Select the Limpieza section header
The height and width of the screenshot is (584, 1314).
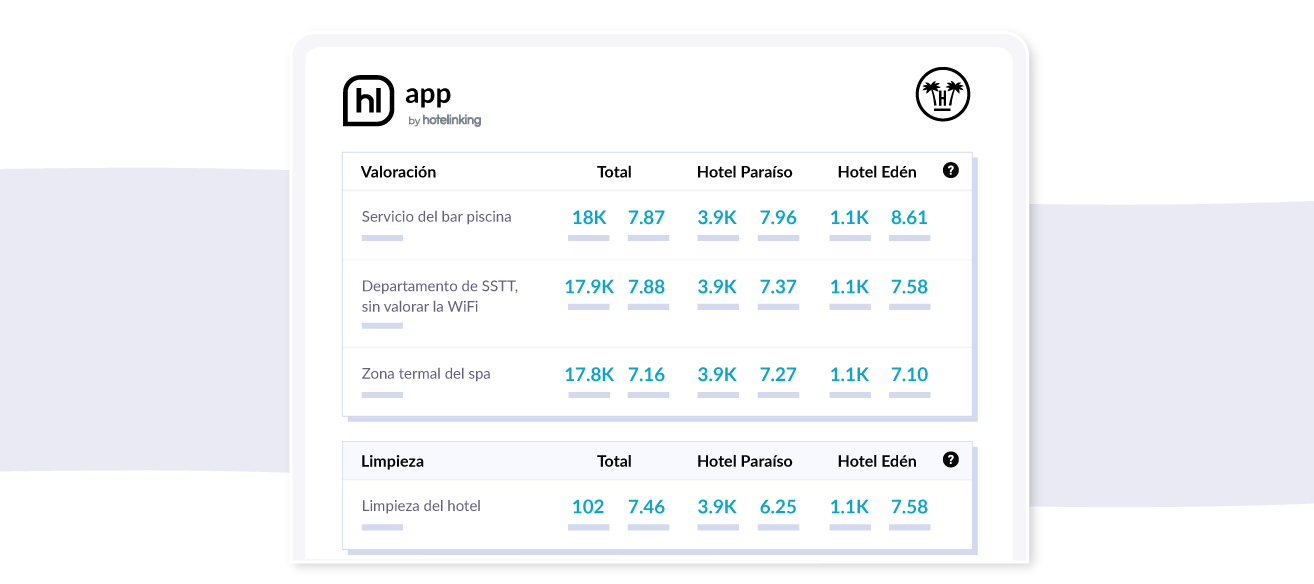pos(392,461)
